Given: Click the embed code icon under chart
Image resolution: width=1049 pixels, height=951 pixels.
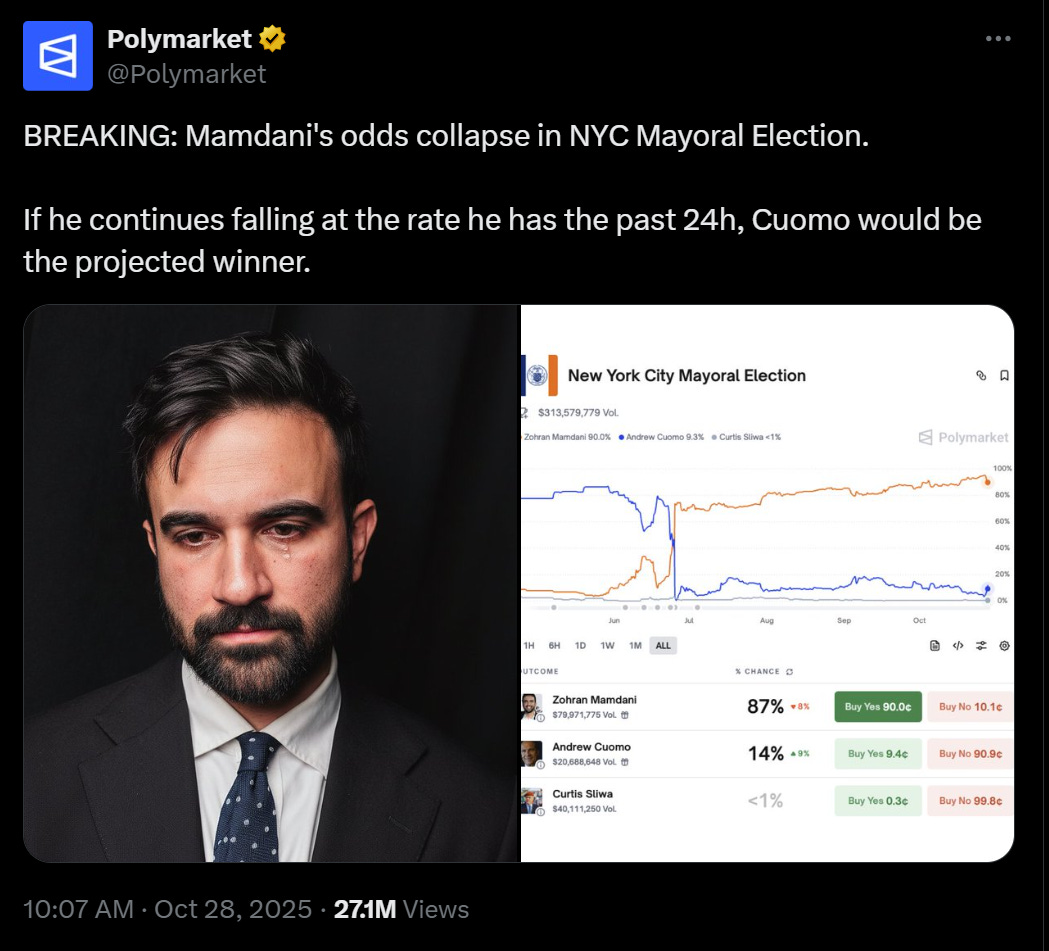Looking at the screenshot, I should 958,645.
